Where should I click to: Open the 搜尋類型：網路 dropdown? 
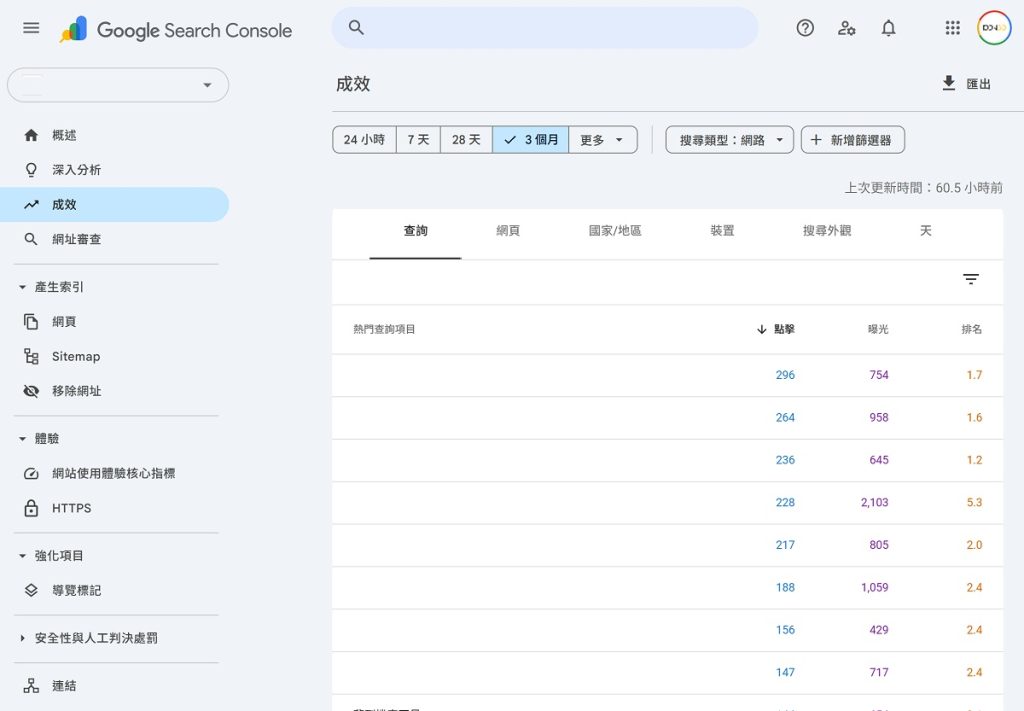pos(730,140)
